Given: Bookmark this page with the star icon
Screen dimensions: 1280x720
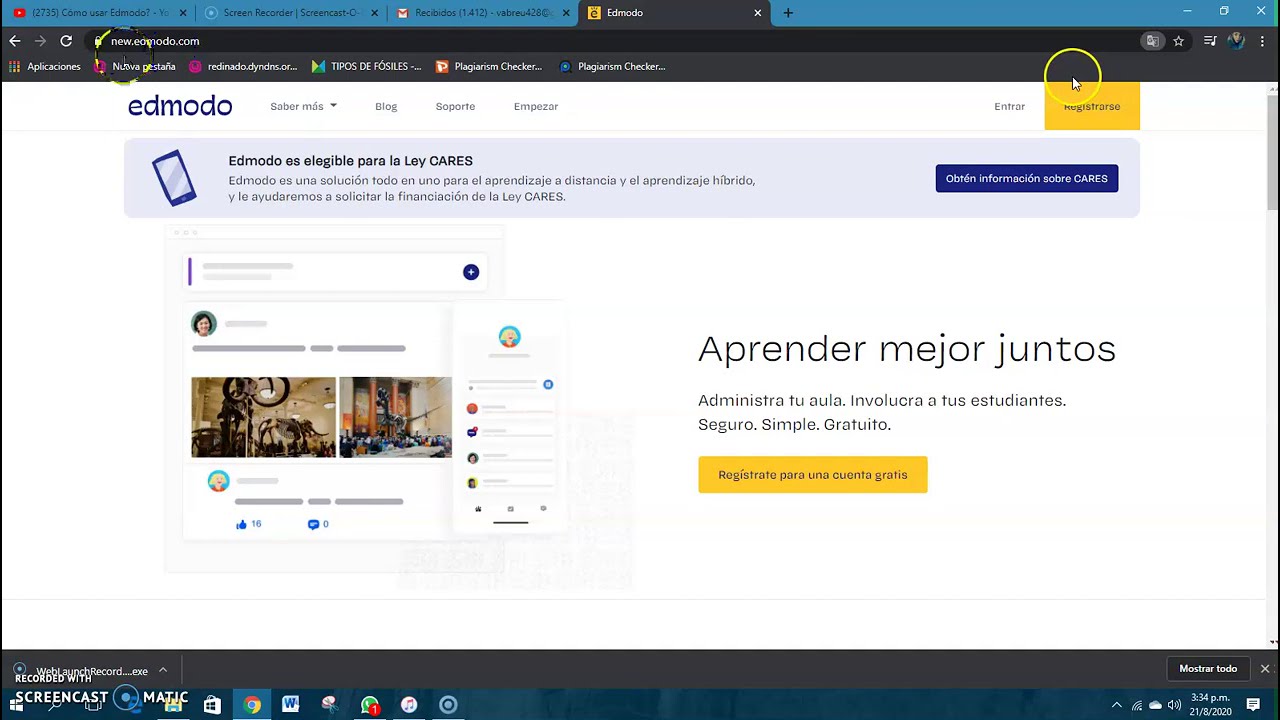Looking at the screenshot, I should coord(1179,41).
